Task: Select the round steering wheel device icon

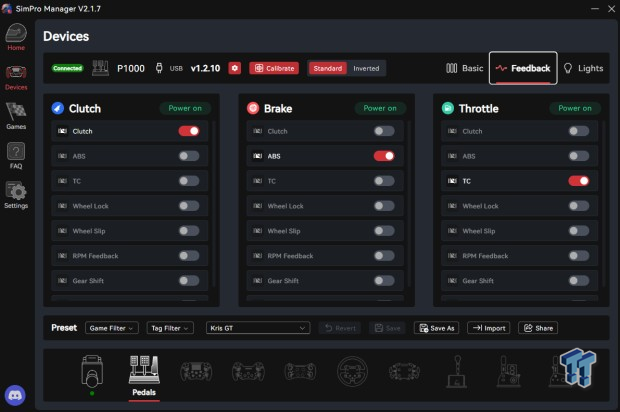Action: [351, 373]
